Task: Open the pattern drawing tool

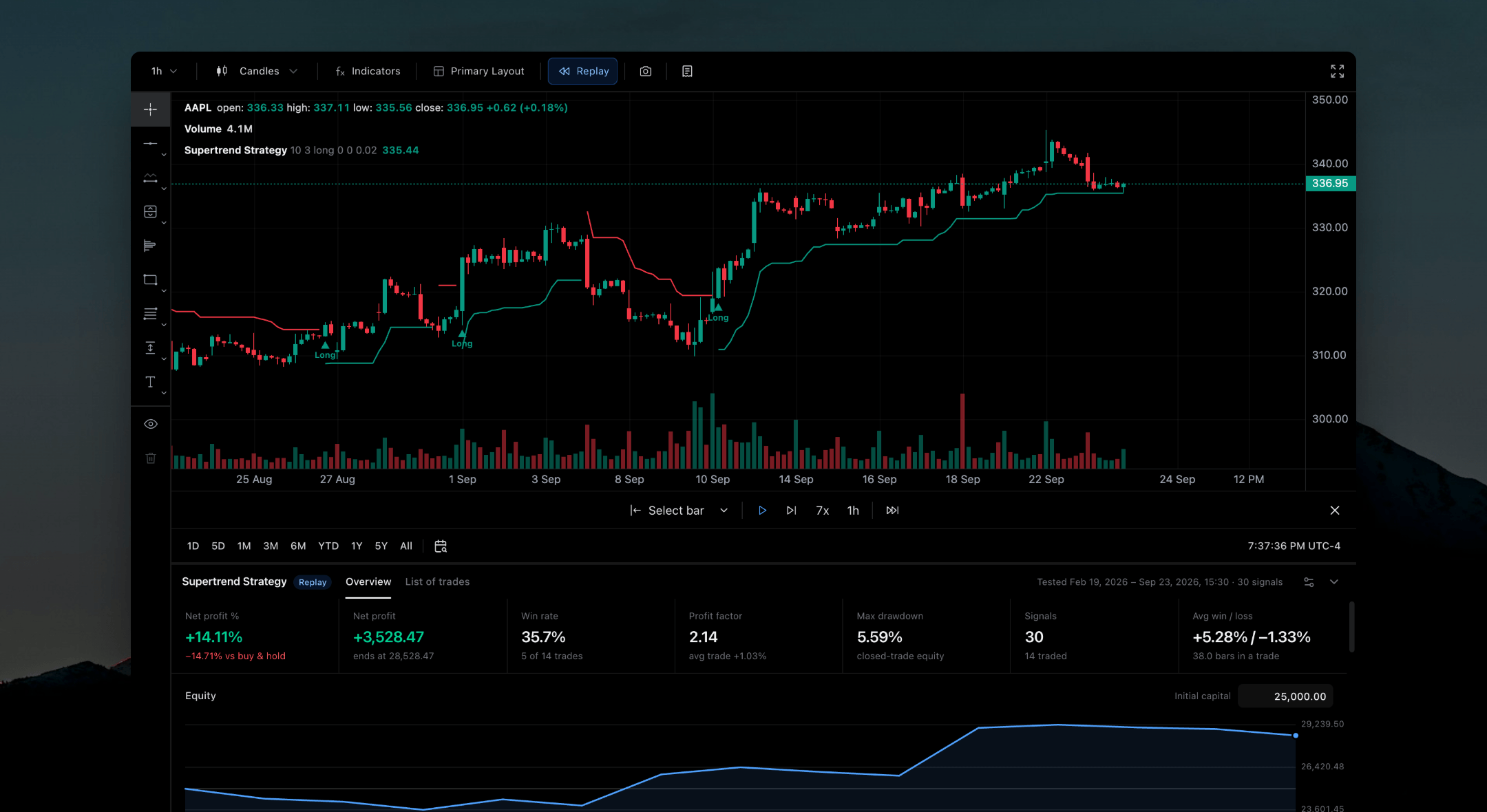Action: click(150, 178)
